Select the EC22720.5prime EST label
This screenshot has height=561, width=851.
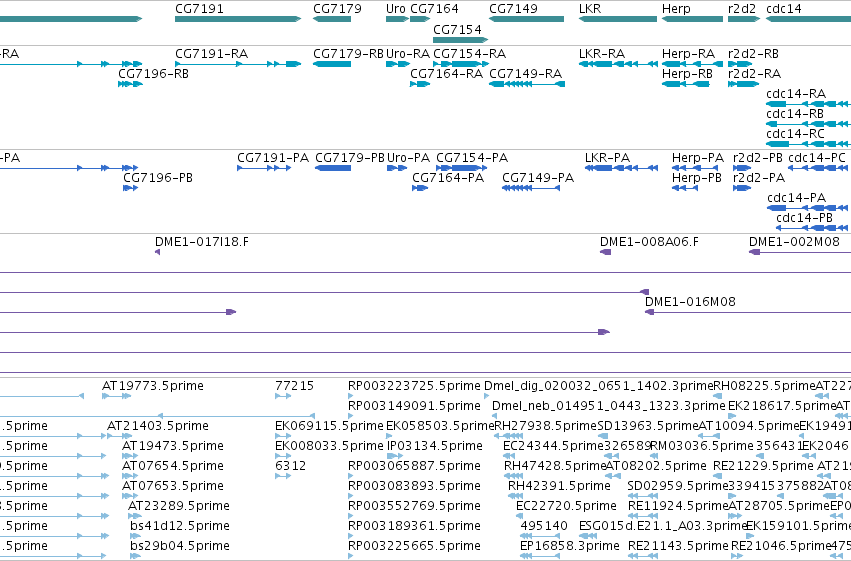[x=566, y=506]
